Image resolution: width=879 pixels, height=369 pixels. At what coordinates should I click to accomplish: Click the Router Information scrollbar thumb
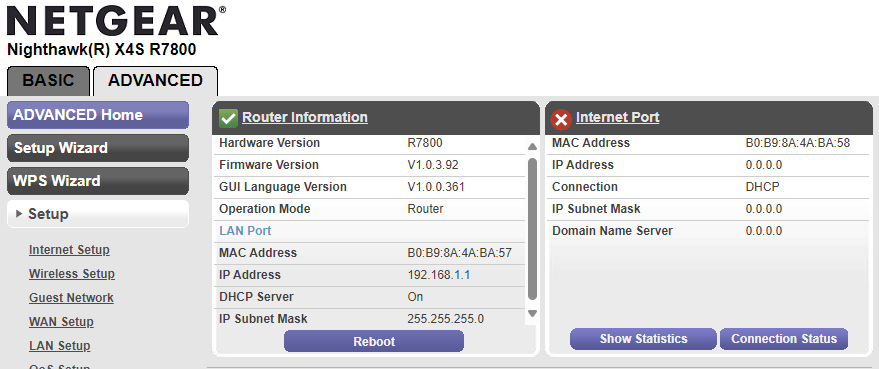[x=532, y=229]
